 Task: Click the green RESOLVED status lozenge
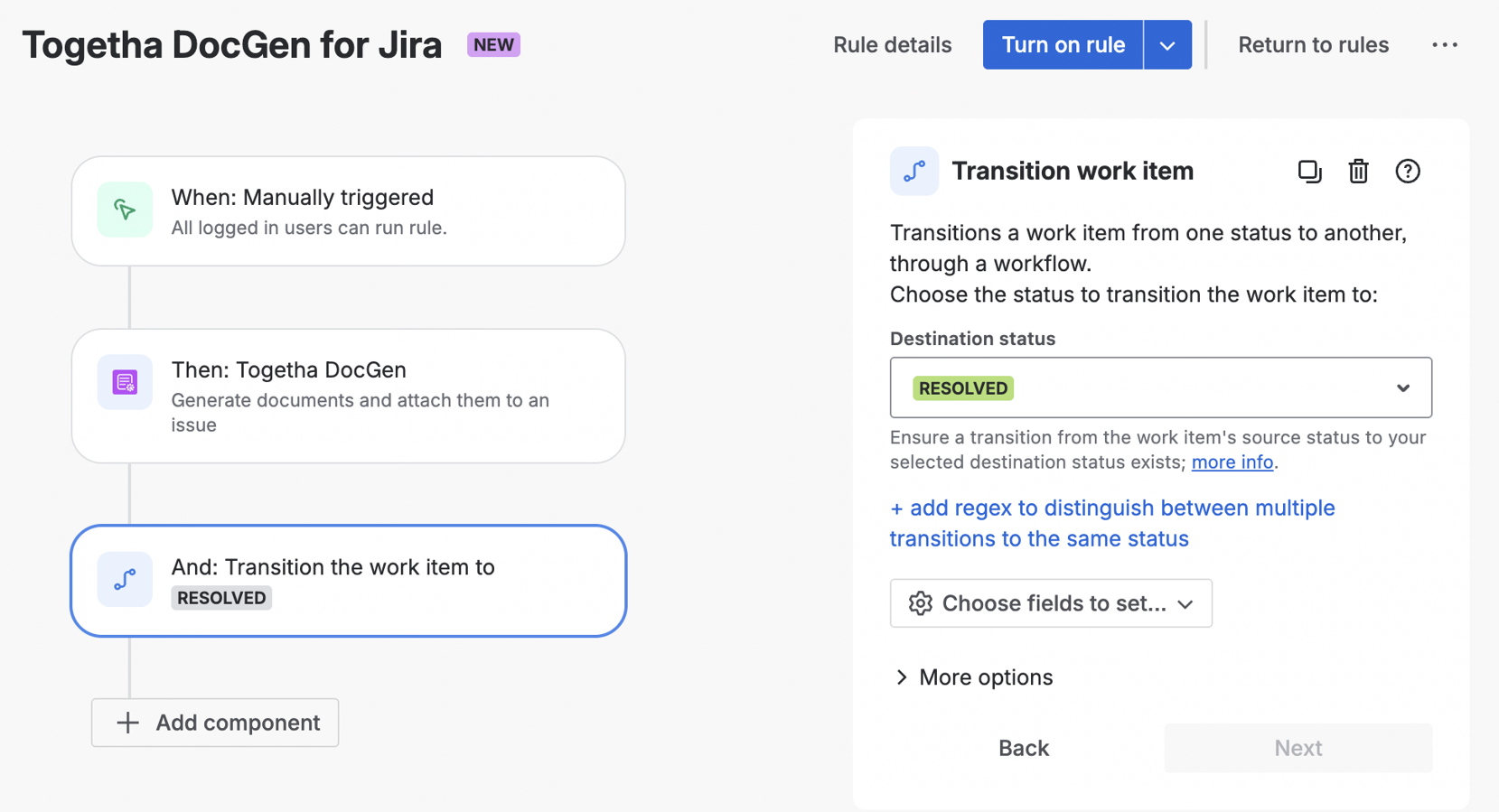click(963, 387)
